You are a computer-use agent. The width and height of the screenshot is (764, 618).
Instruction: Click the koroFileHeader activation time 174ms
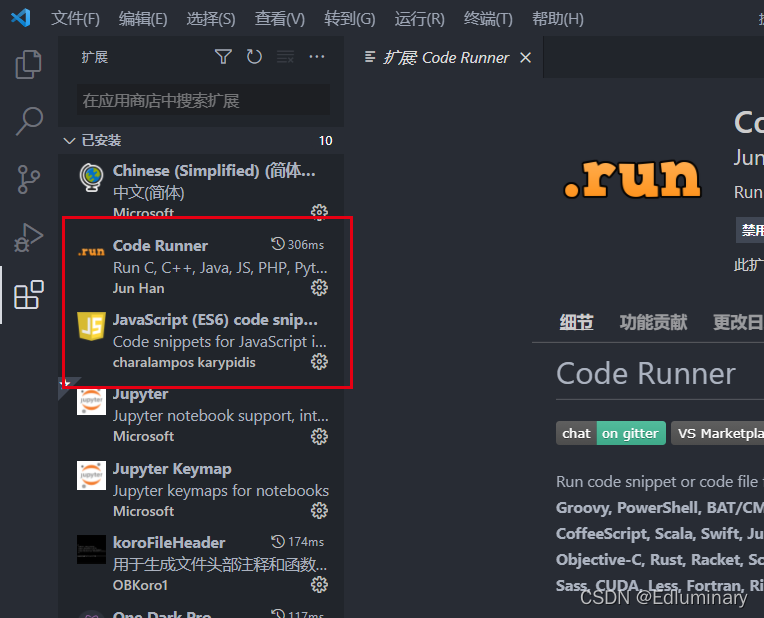298,541
